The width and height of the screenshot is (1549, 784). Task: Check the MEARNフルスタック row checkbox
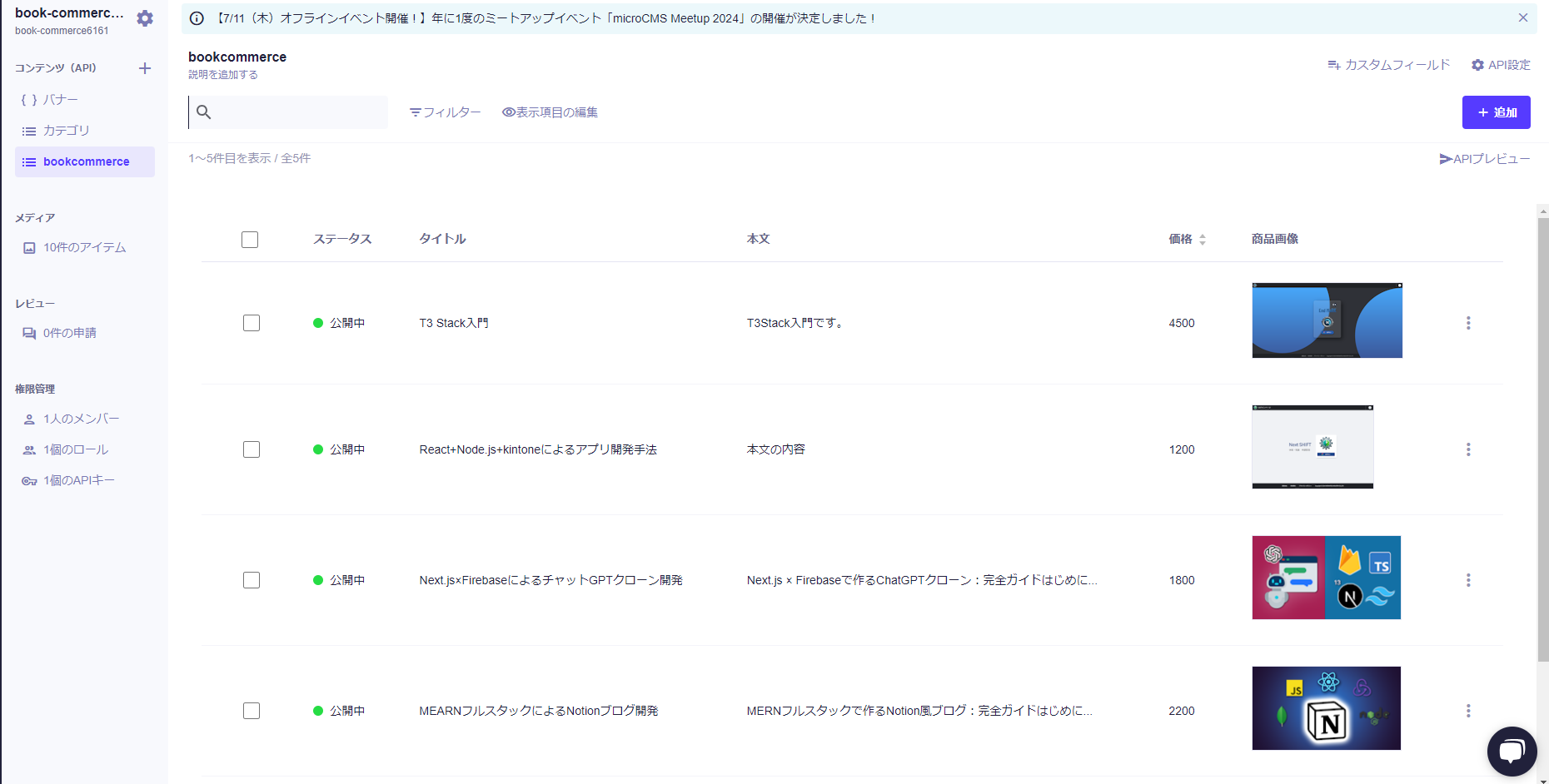point(251,711)
